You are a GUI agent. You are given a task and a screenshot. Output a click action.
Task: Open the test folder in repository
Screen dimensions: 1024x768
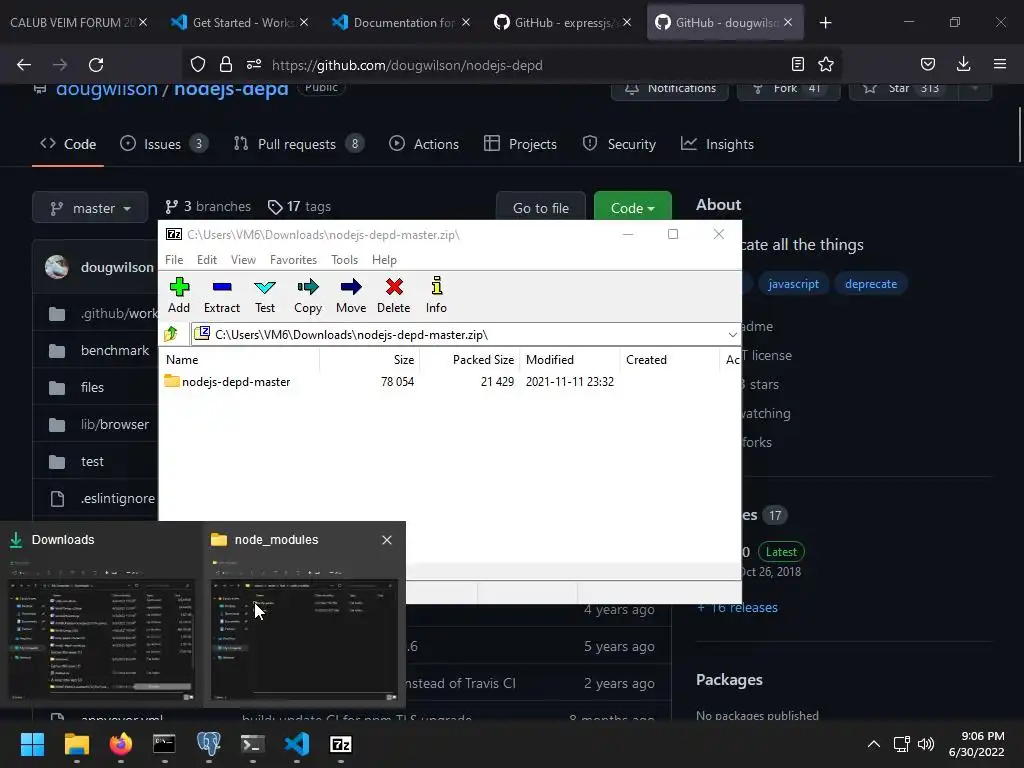[92, 461]
